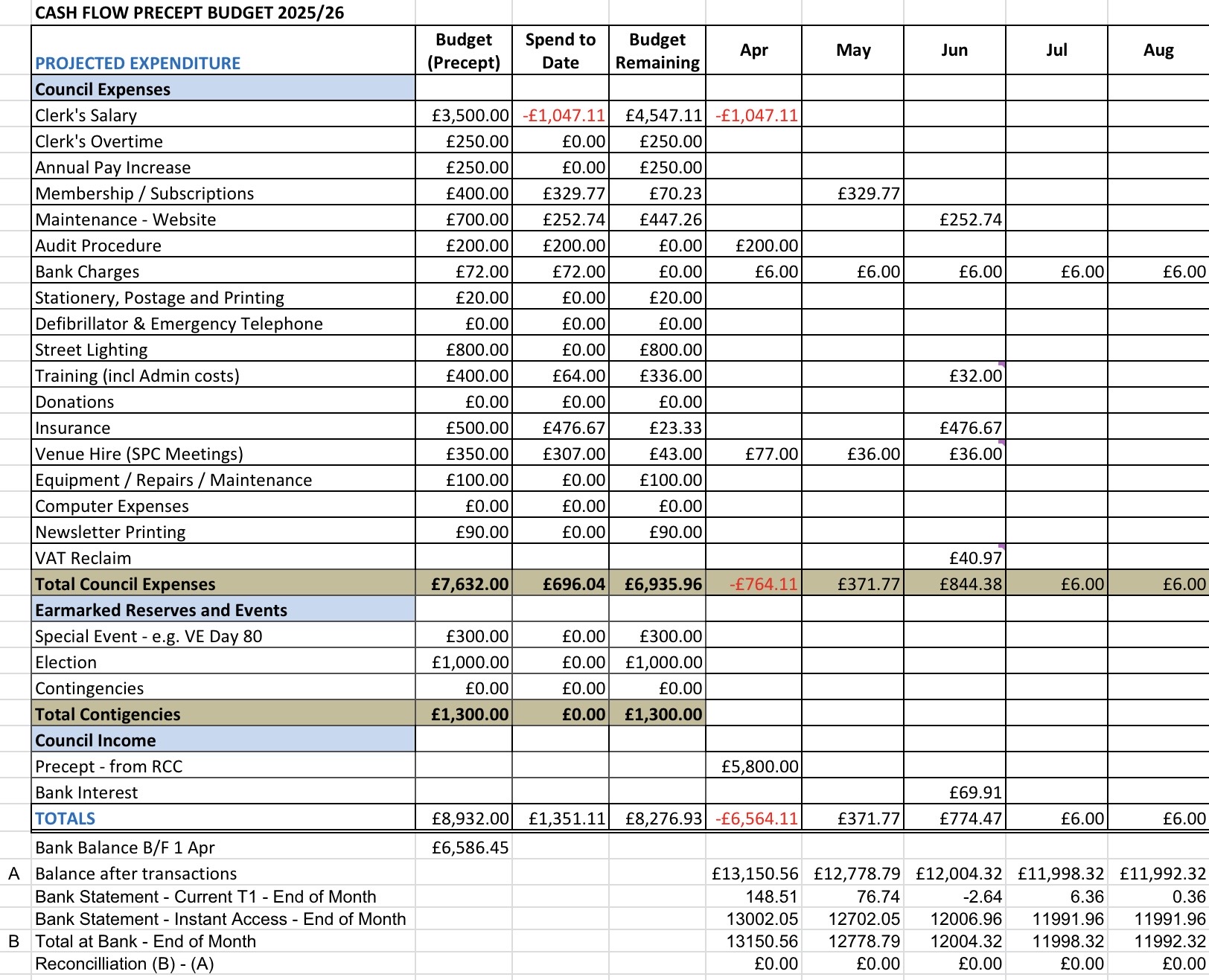Screen dimensions: 1209x980
Task: Select the Budget (Precept) column header
Action: [x=463, y=51]
